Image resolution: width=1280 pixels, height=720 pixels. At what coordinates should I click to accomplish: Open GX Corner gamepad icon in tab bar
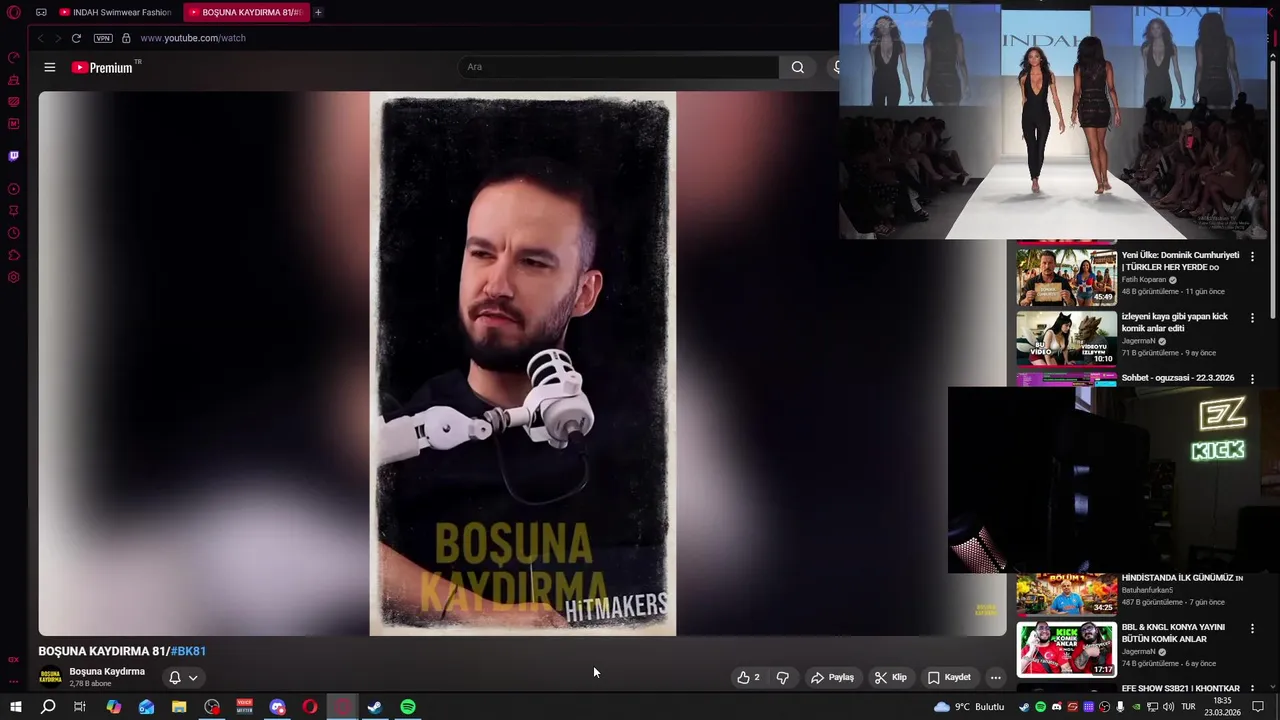point(41,13)
